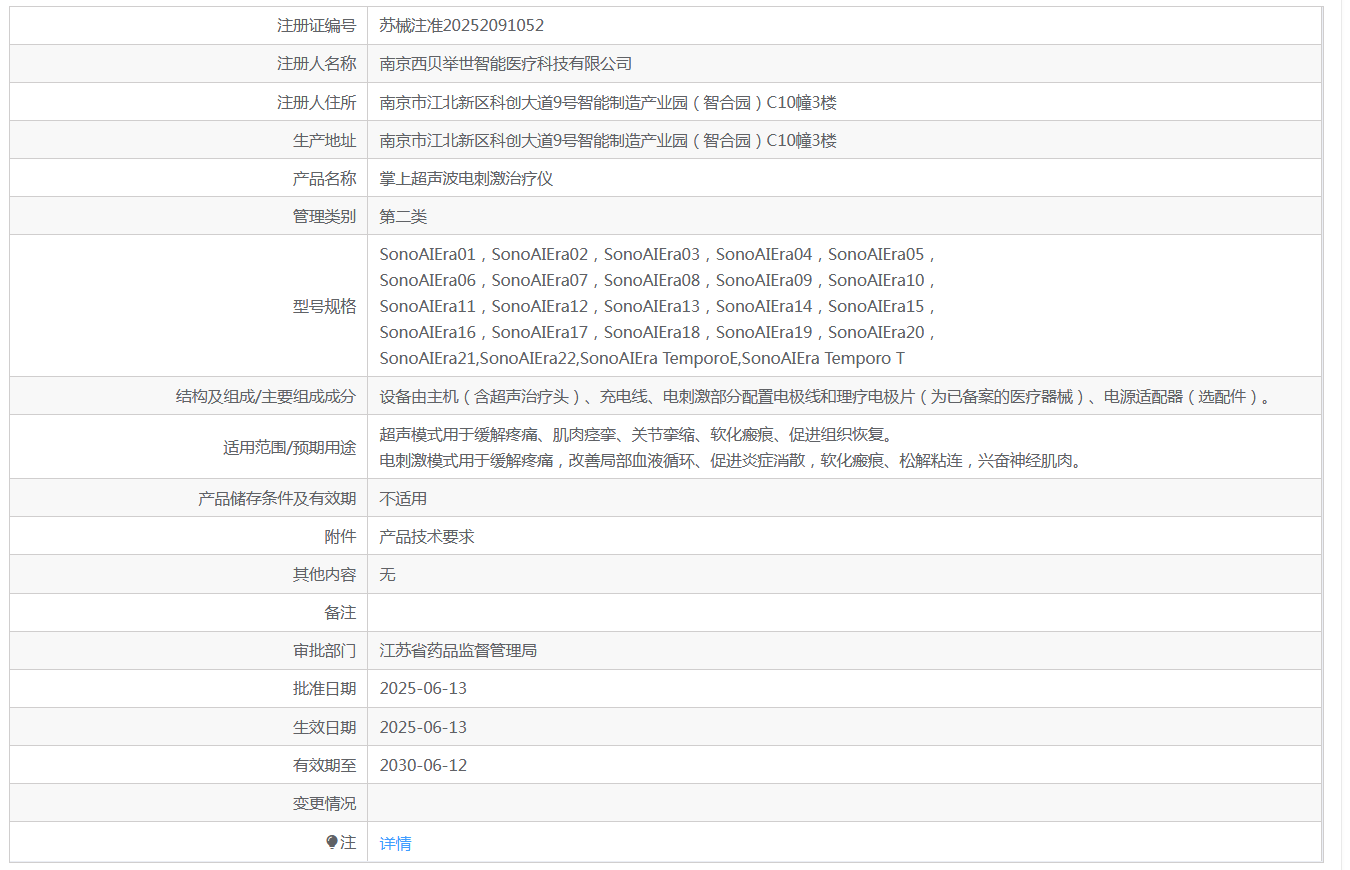Click the 审批部门 label
This screenshot has width=1350, height=870.
(x=324, y=650)
